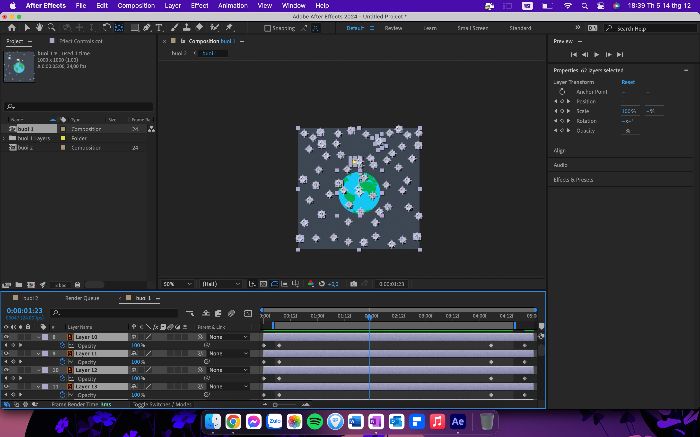
Task: Toggle Position keyframe stopwatch in Properties panel
Action: [562, 101]
